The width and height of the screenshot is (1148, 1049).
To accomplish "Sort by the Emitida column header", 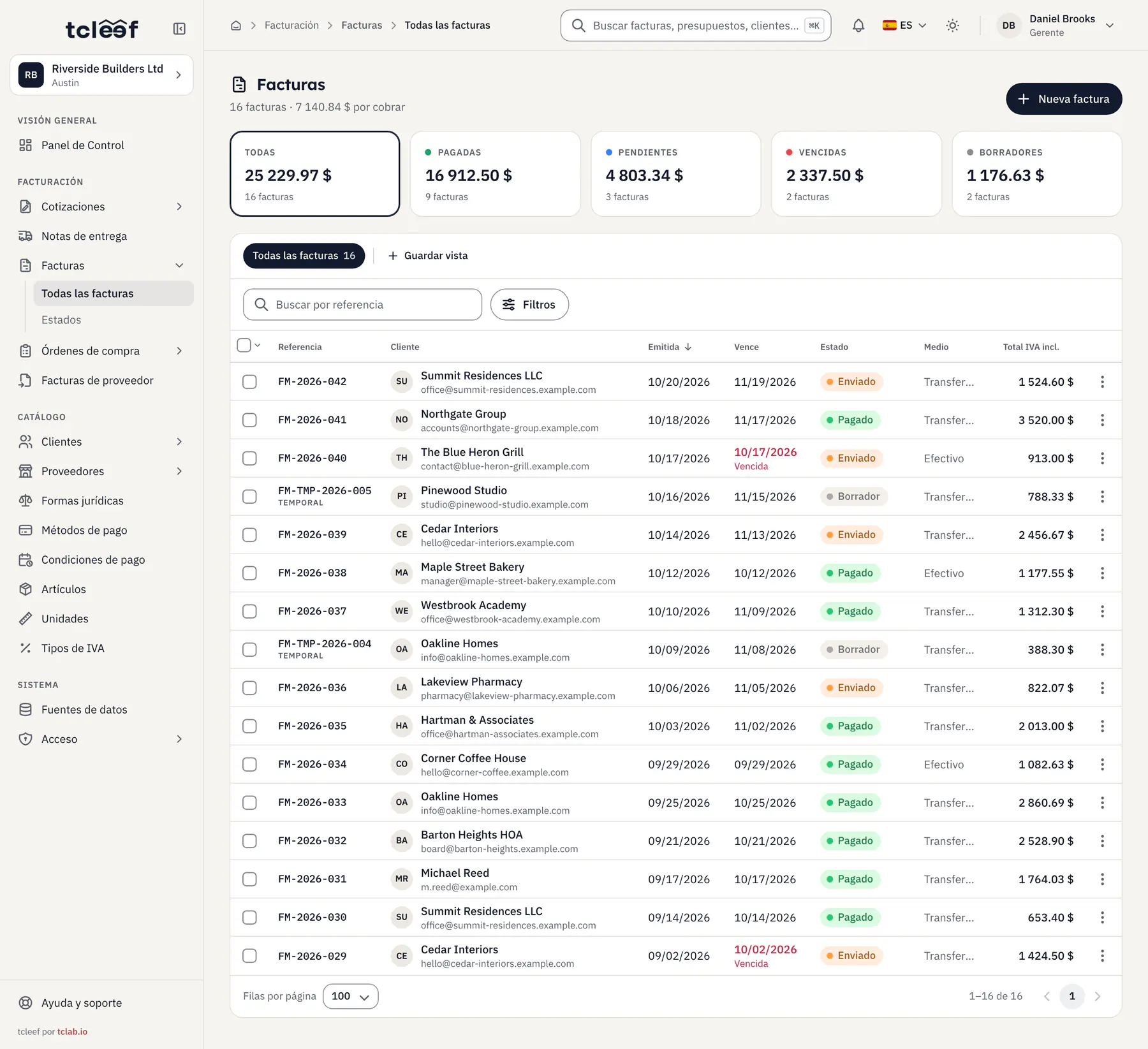I will (670, 347).
